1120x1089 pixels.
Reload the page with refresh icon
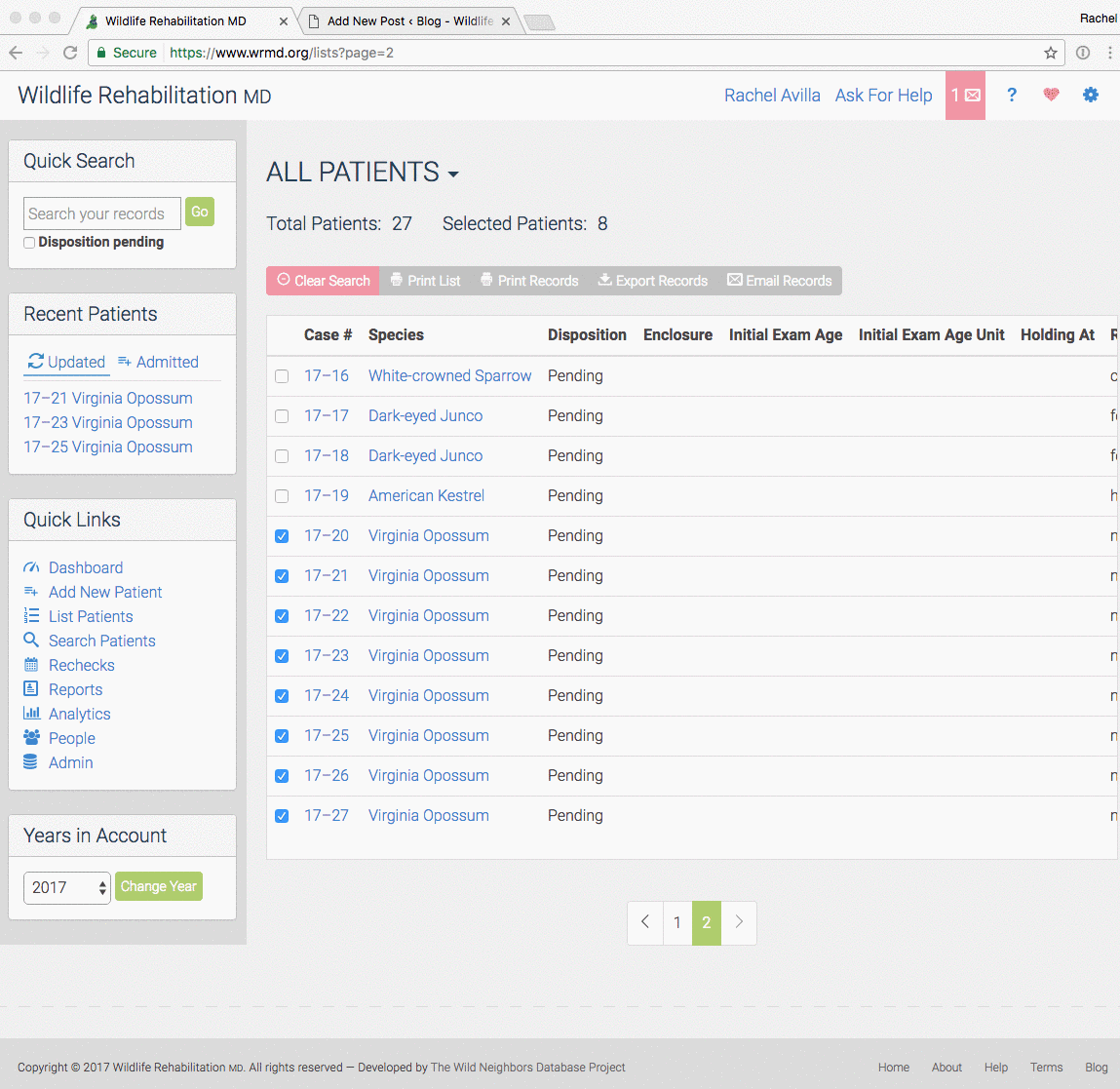[x=70, y=53]
